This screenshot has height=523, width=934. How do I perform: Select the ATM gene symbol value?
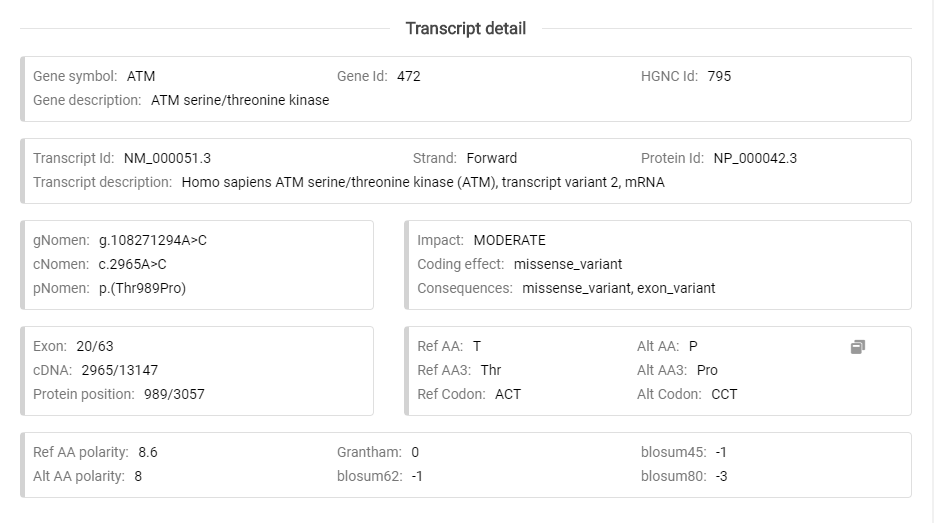(x=141, y=76)
